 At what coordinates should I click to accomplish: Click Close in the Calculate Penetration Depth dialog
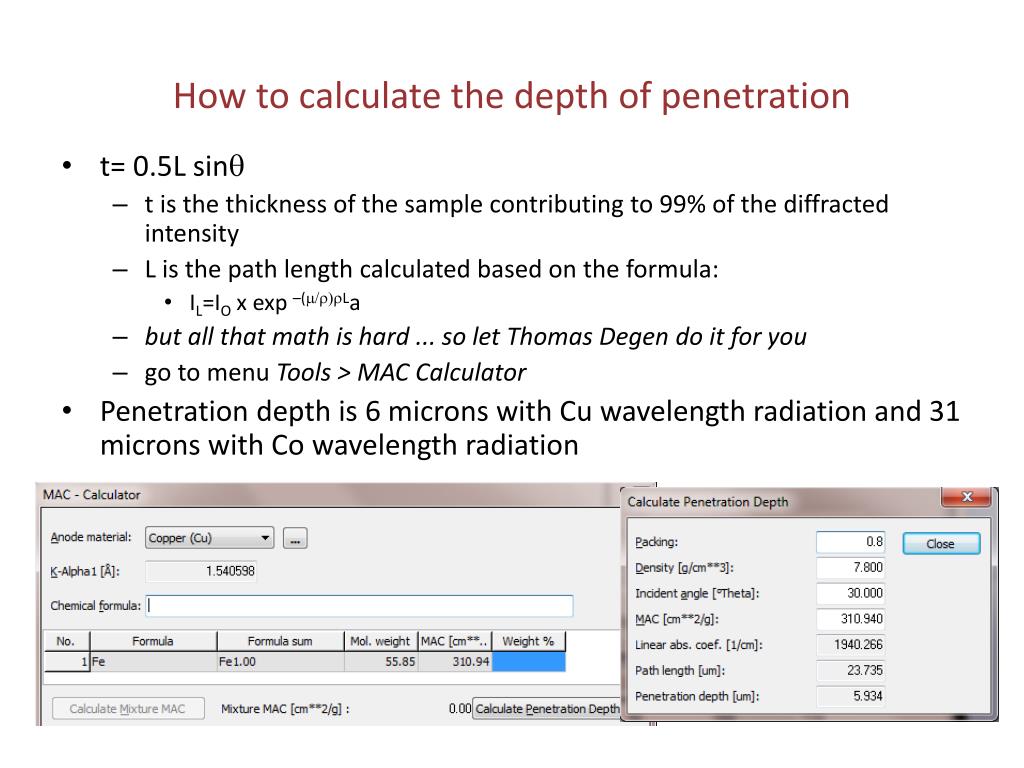pos(941,543)
